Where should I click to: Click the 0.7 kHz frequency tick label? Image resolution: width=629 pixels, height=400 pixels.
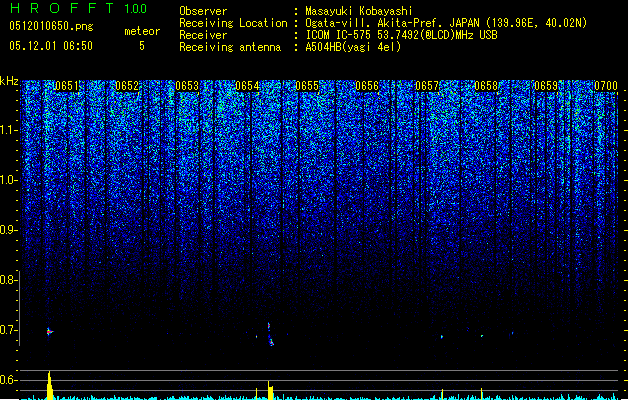click(x=9, y=330)
